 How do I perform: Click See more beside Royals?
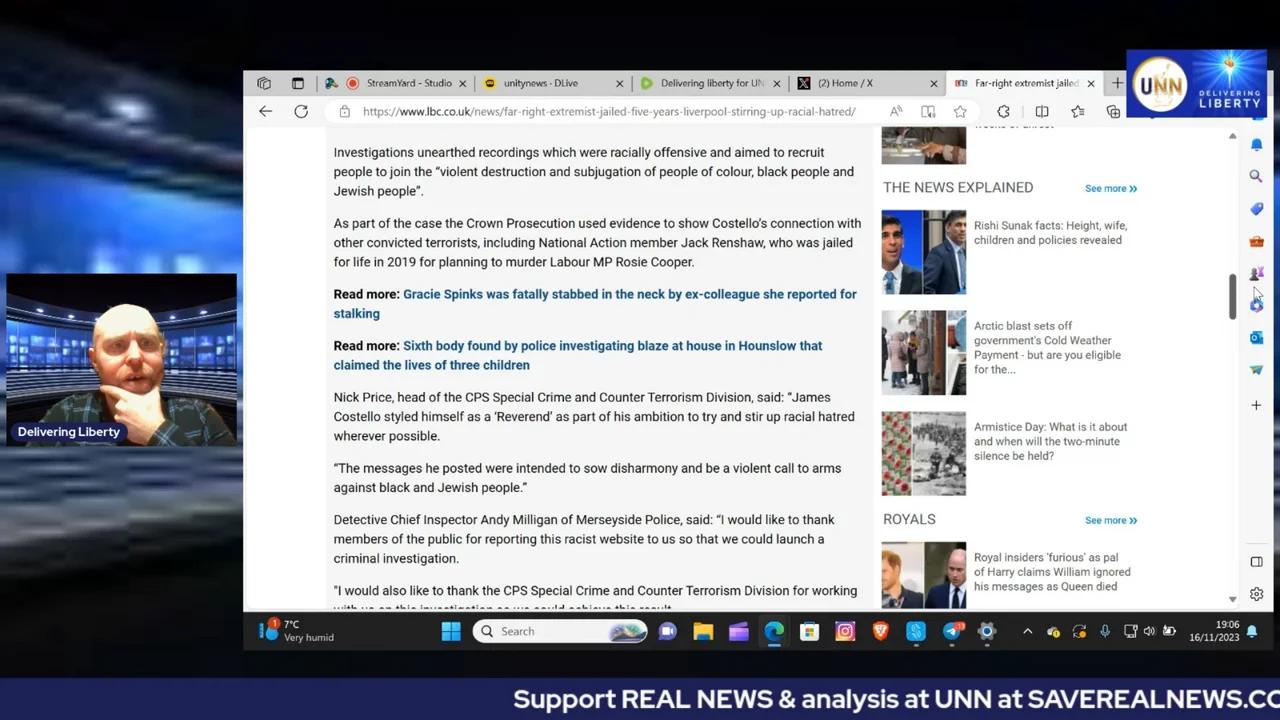pos(1110,520)
